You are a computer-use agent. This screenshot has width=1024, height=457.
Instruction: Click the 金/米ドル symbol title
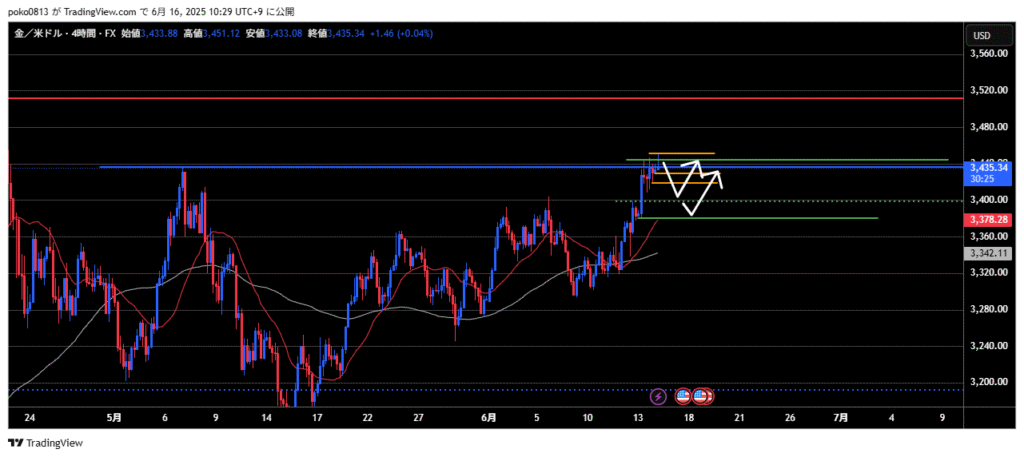click(x=46, y=34)
